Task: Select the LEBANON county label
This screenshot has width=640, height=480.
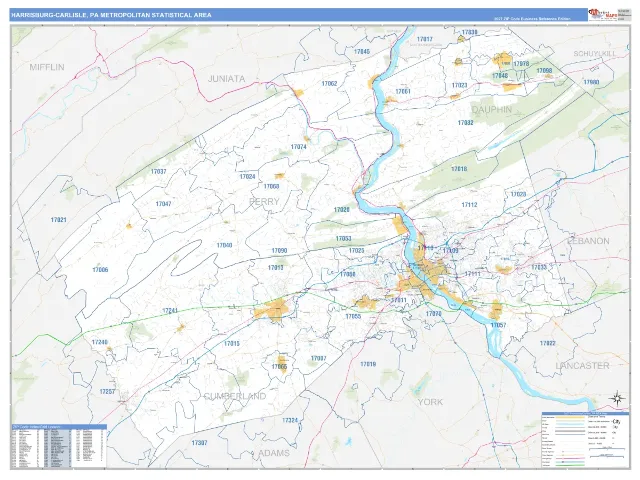Action: [588, 241]
